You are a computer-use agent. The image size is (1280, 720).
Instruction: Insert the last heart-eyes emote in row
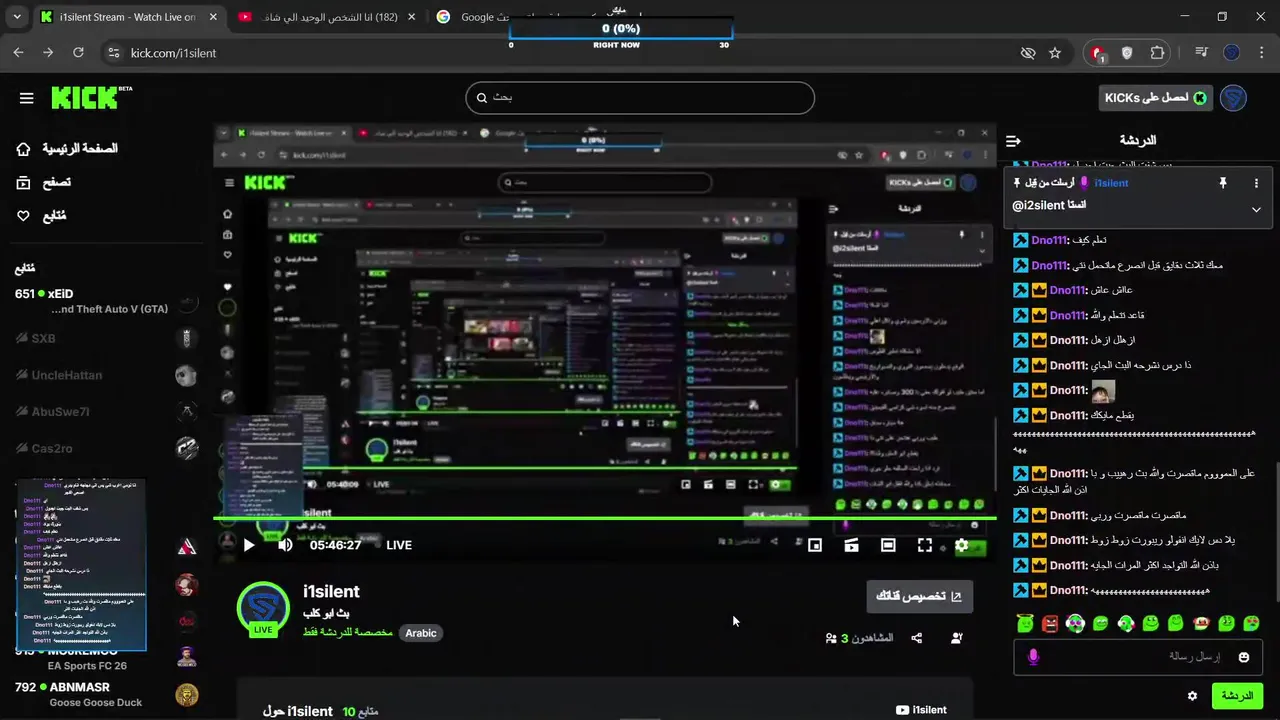click(1252, 624)
